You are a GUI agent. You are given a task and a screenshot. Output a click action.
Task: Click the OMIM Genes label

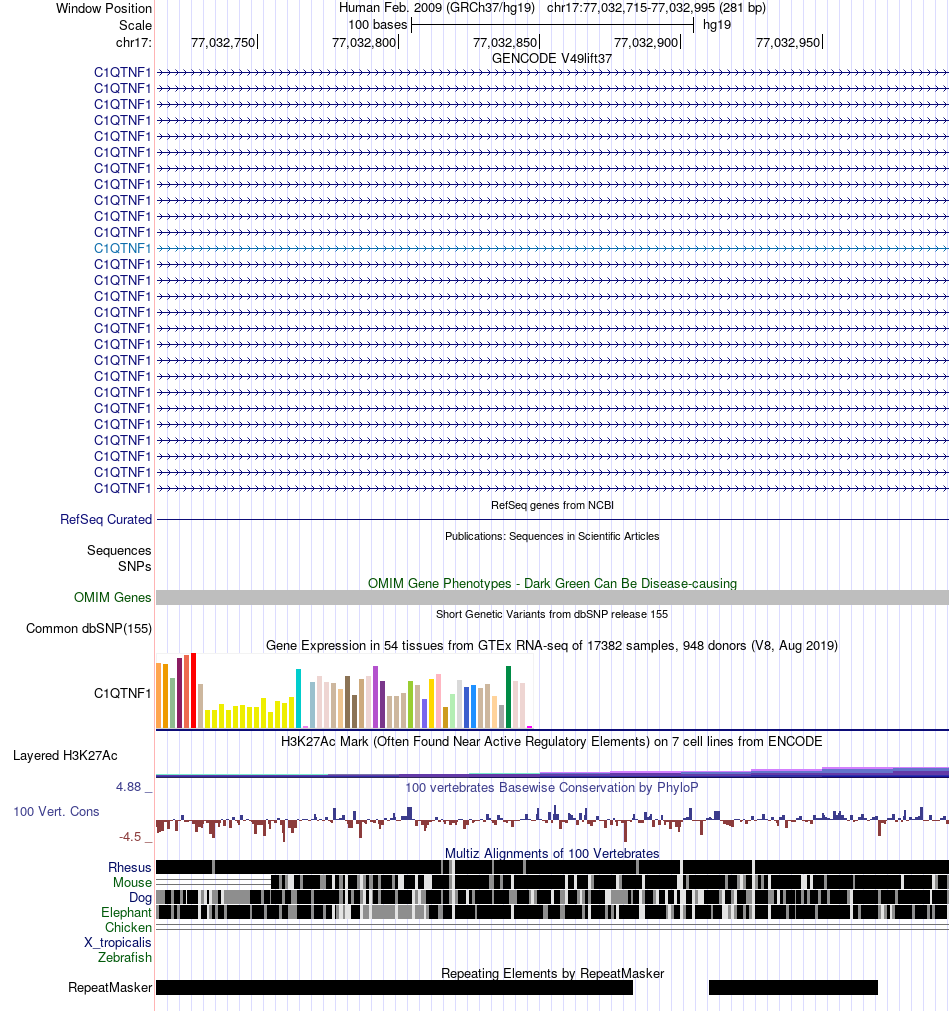coord(112,597)
